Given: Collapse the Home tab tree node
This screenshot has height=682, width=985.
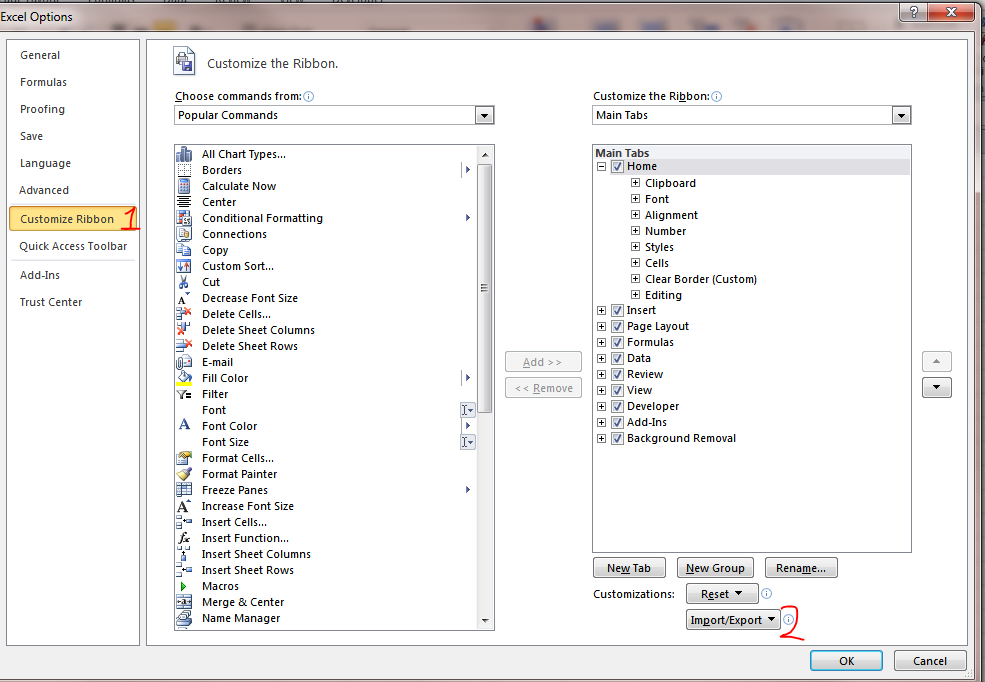Looking at the screenshot, I should [601, 166].
